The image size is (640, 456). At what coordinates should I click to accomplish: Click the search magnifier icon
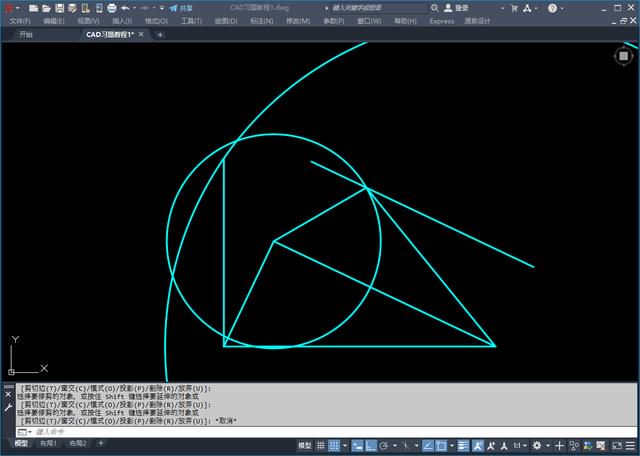pos(435,8)
